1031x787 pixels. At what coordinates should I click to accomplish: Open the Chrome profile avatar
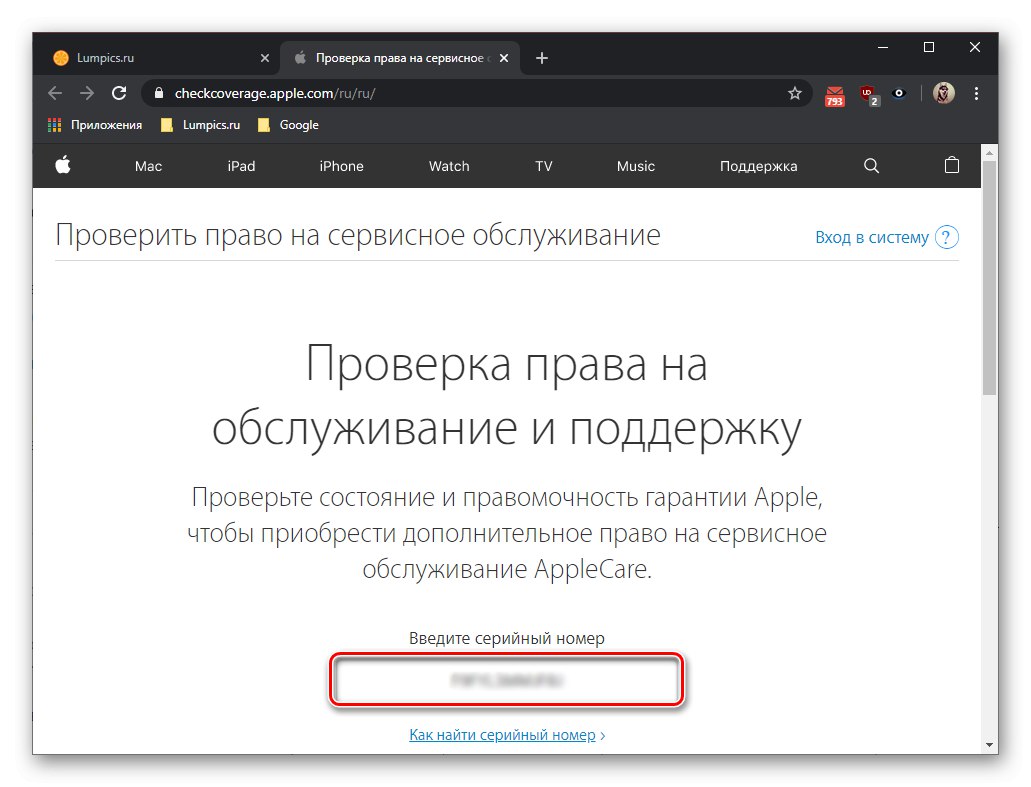pyautogui.click(x=944, y=93)
